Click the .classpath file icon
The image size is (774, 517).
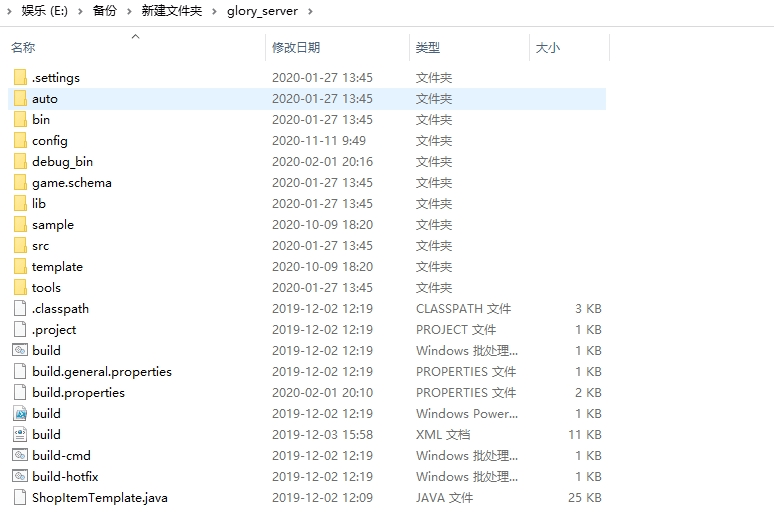(x=20, y=309)
